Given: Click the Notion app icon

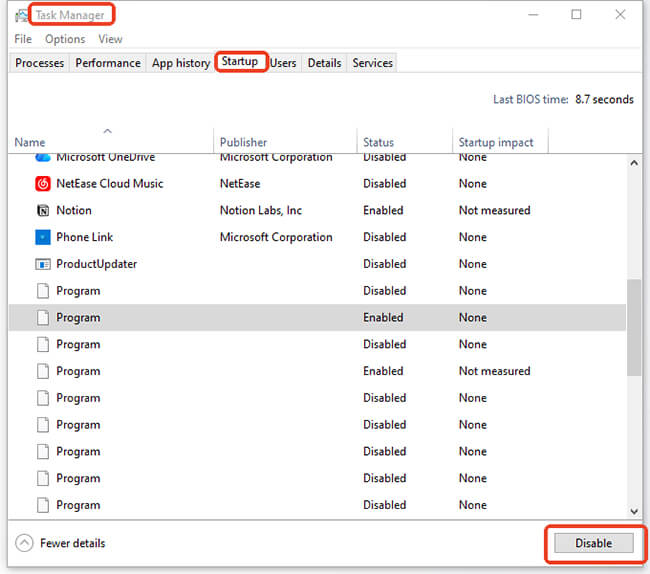Looking at the screenshot, I should click(43, 211).
